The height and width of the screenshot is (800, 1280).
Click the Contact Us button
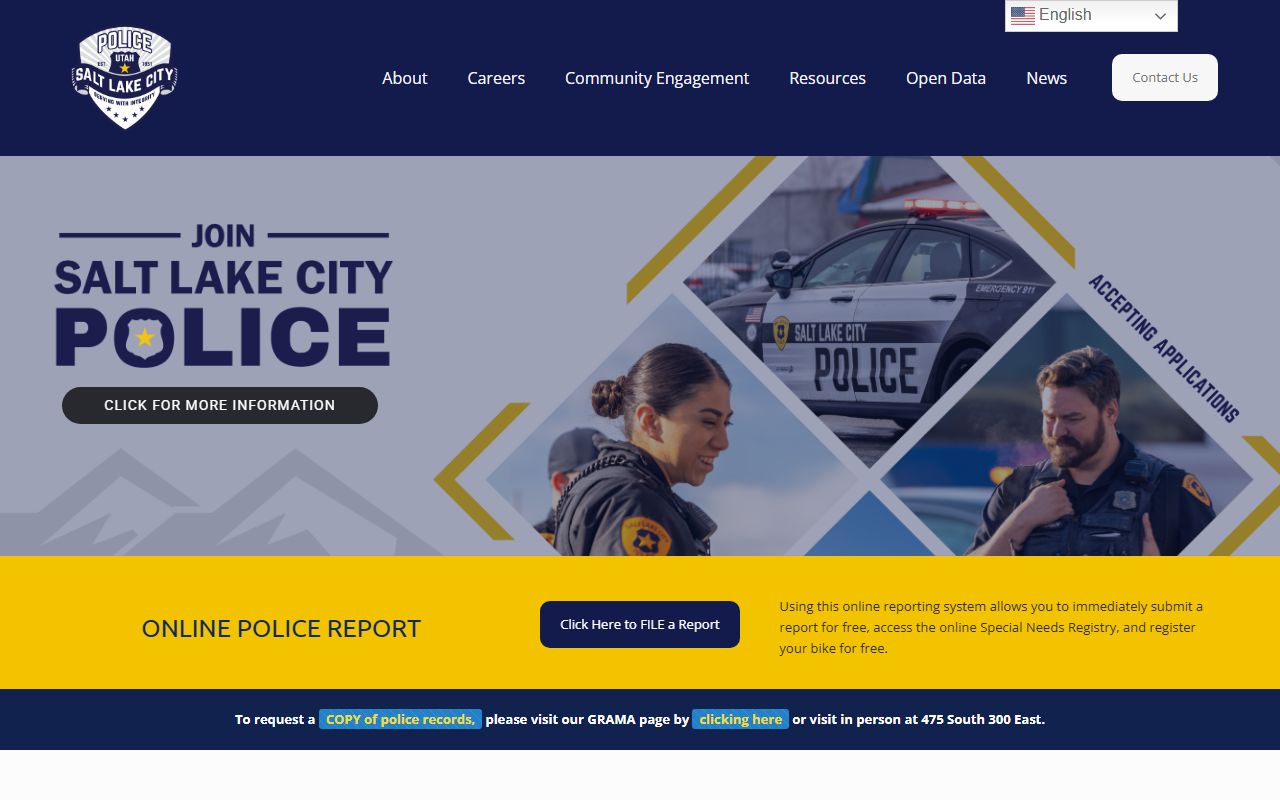1165,77
